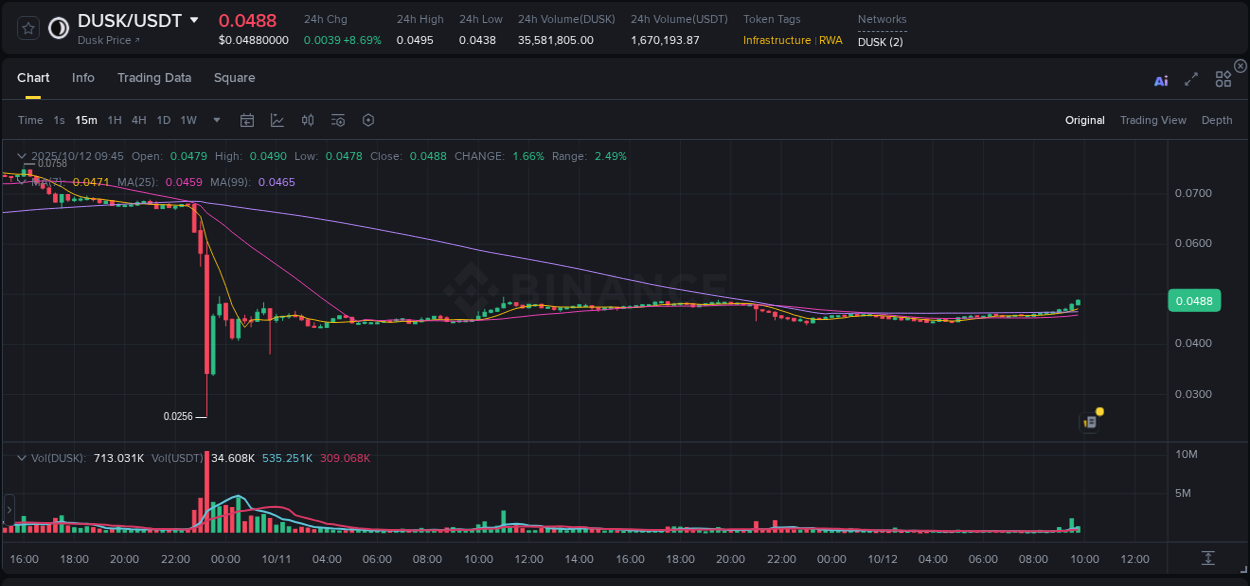Open the chart settings hexagon icon
This screenshot has height=586, width=1250.
tap(368, 119)
